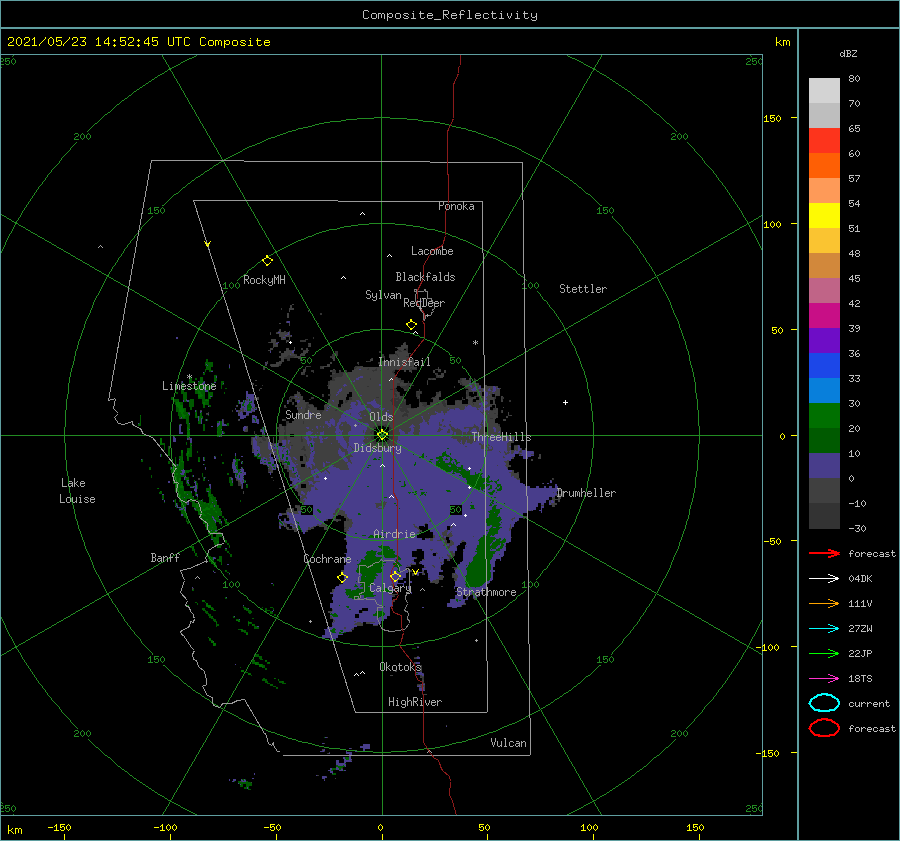Click the Innisfail label
Screen dimensions: 900x841
[x=404, y=362]
